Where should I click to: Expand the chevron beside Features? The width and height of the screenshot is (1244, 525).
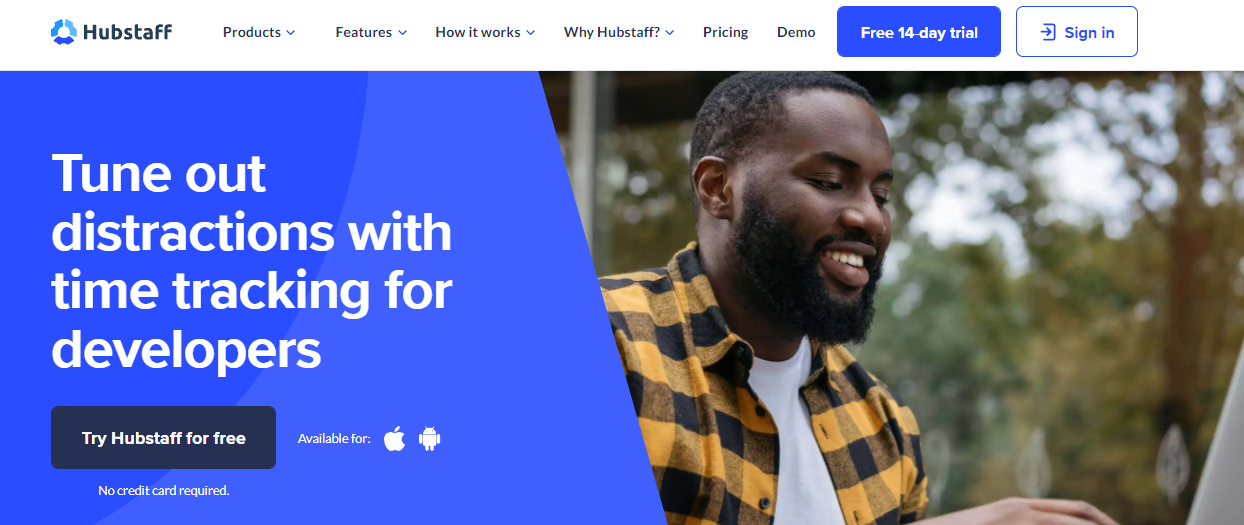point(403,33)
